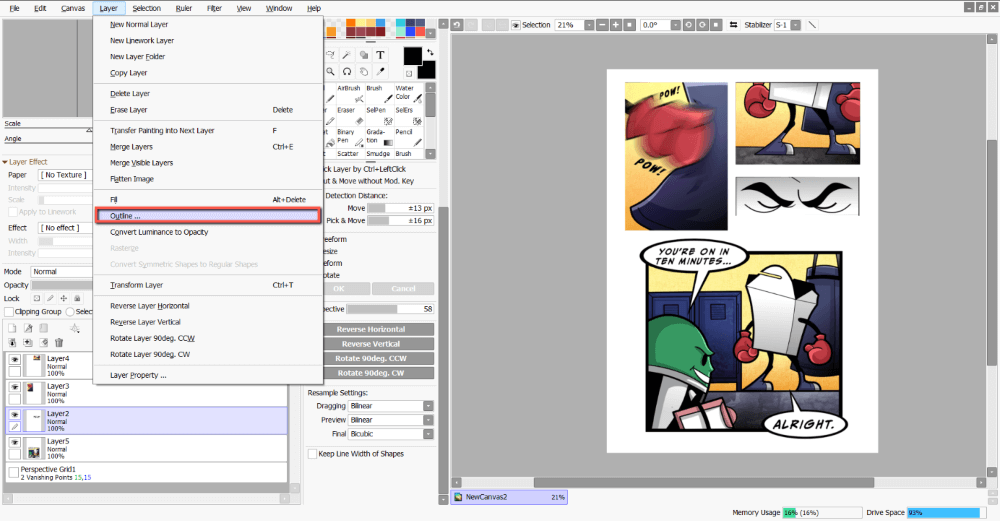Open the Paper texture dropdown
Screen dimensions: 1000x521
[x=64, y=175]
